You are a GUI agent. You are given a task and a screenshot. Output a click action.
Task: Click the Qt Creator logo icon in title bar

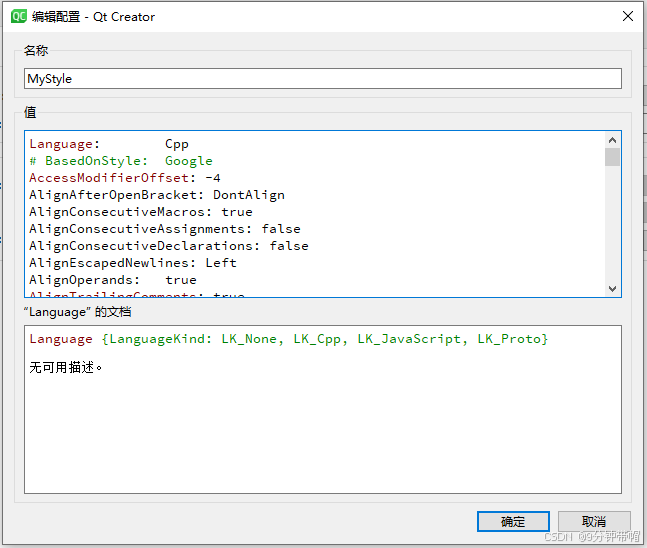coord(19,17)
